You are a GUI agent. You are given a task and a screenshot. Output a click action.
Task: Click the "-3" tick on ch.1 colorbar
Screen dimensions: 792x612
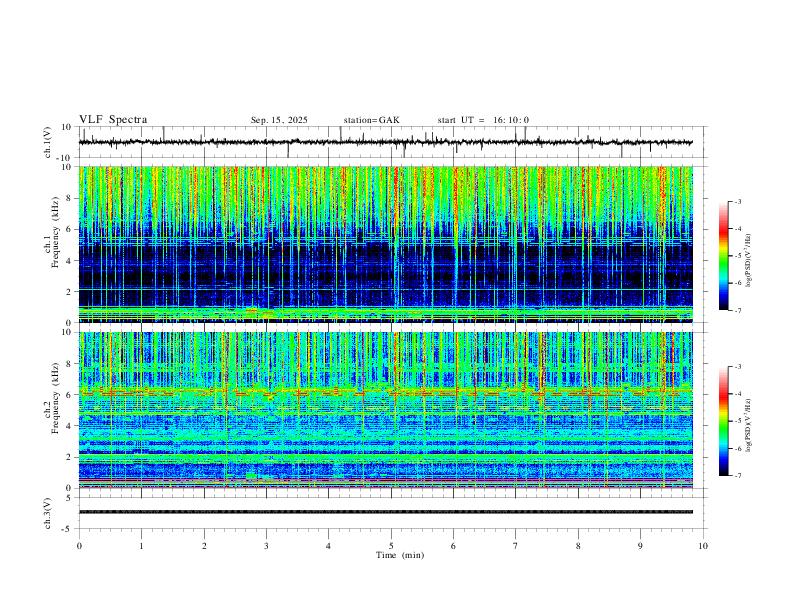738,202
